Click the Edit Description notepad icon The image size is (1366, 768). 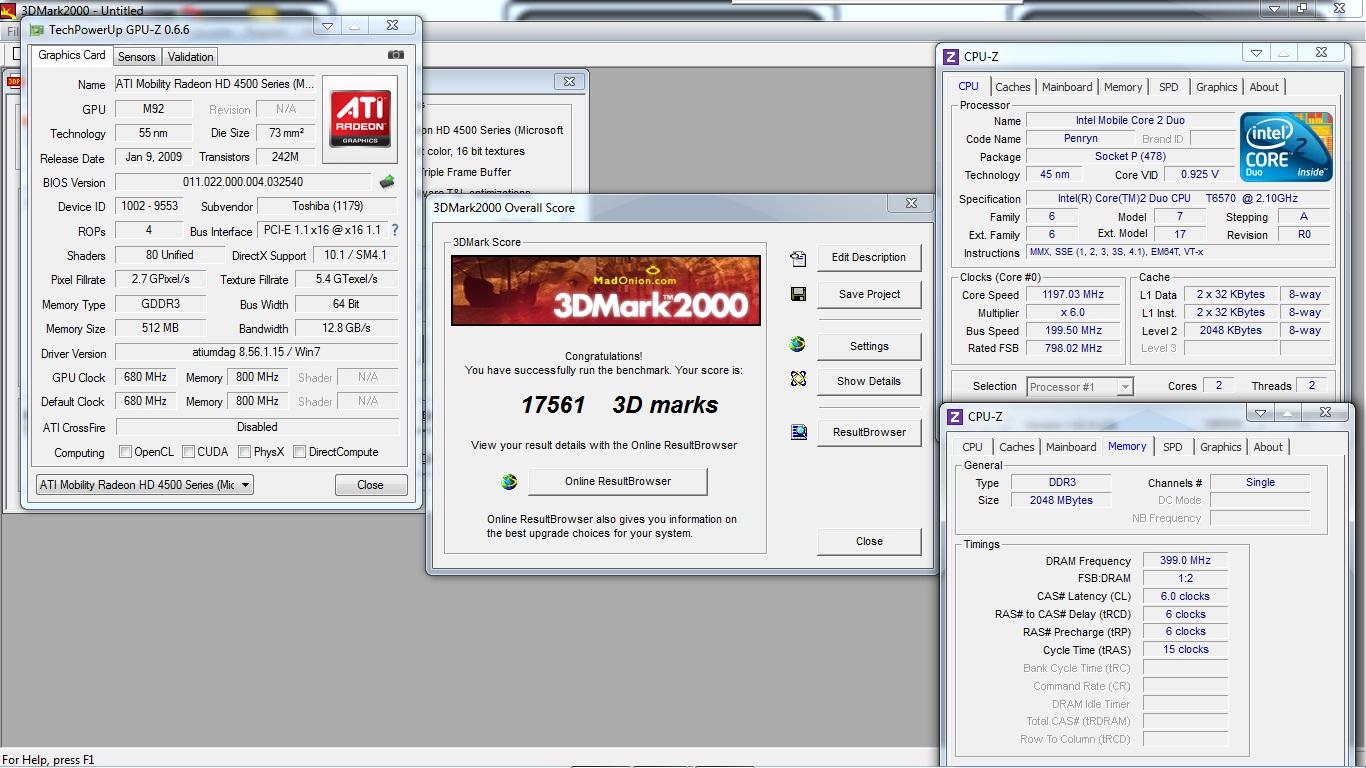pos(798,259)
